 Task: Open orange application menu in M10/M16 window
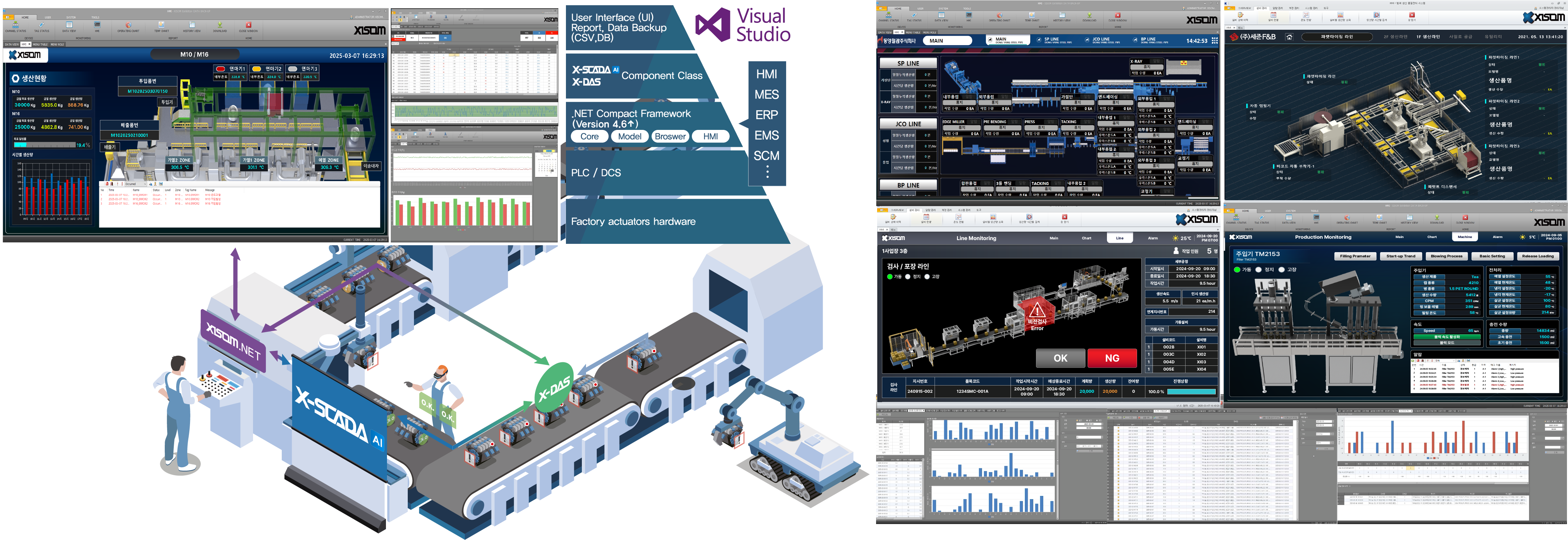(x=9, y=17)
